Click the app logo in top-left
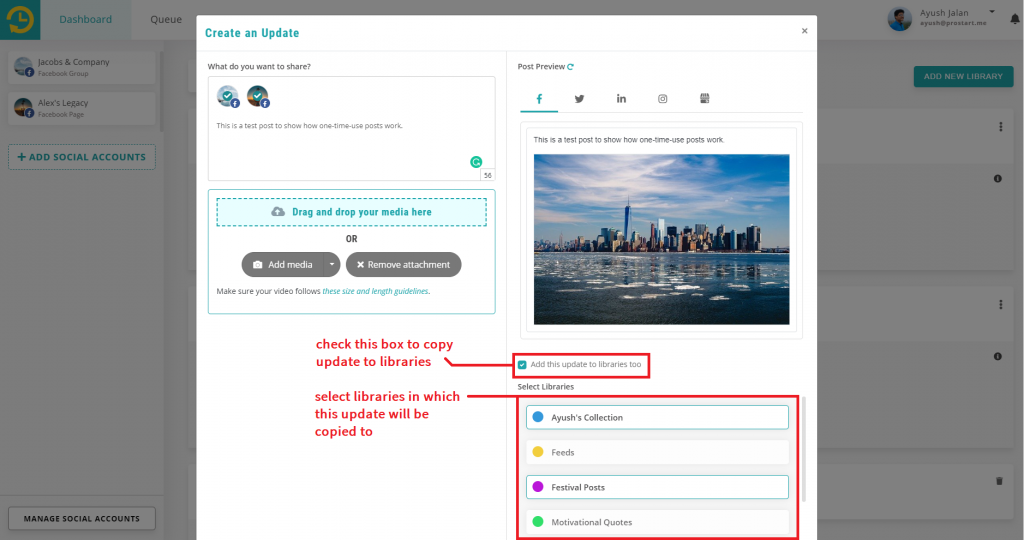 tap(20, 19)
